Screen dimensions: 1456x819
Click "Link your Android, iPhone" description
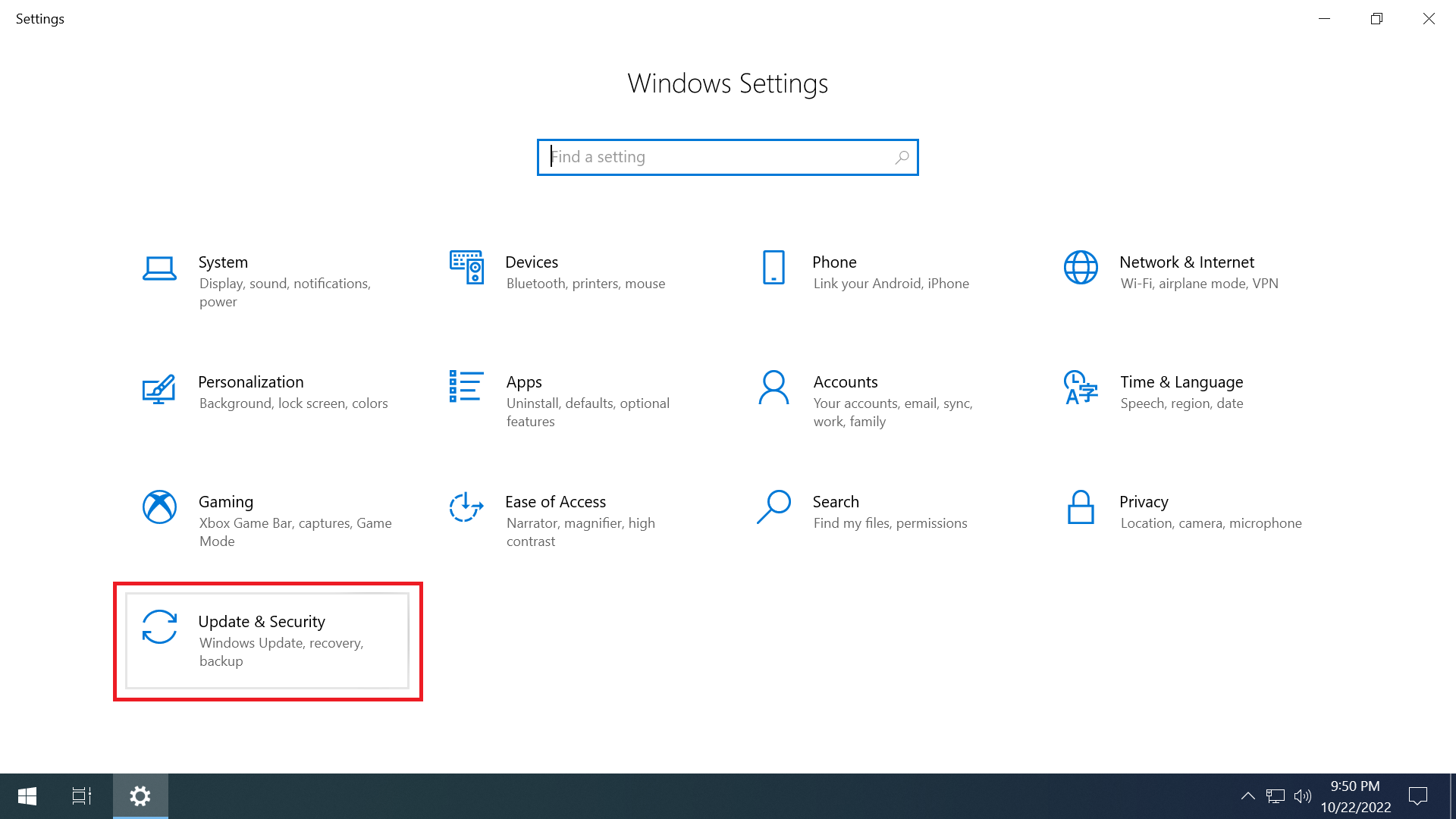pyautogui.click(x=891, y=284)
